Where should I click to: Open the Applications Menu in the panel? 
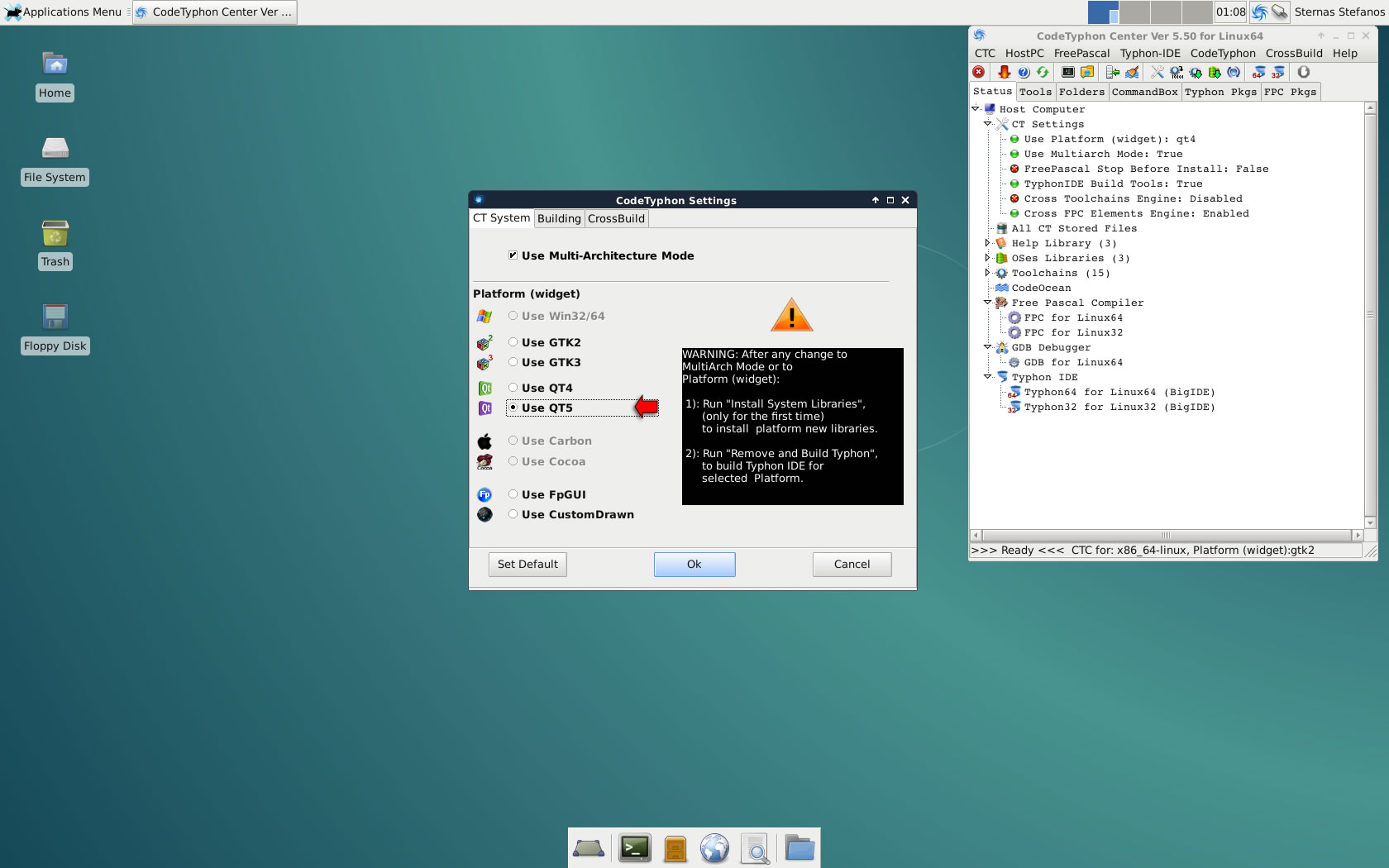coord(64,12)
